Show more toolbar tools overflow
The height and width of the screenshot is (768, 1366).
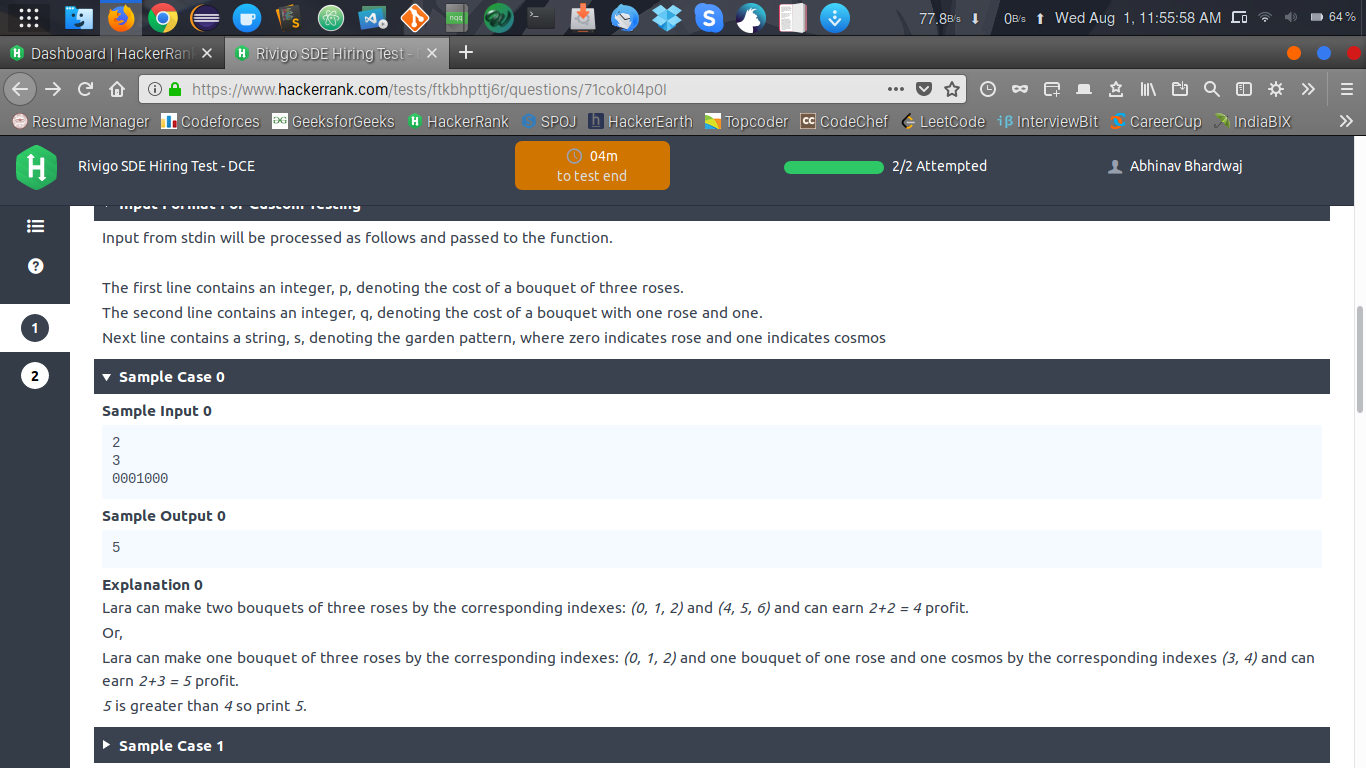tap(1308, 89)
